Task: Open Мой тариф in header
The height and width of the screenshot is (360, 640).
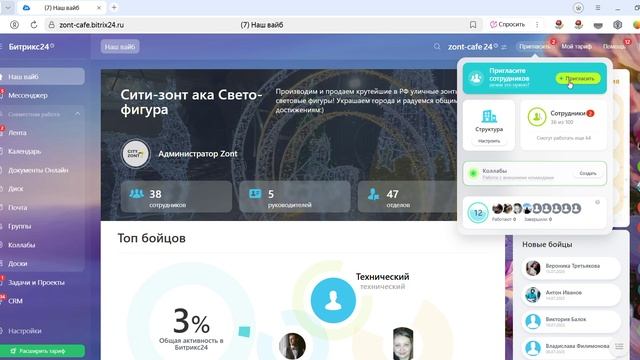Action: [x=576, y=47]
